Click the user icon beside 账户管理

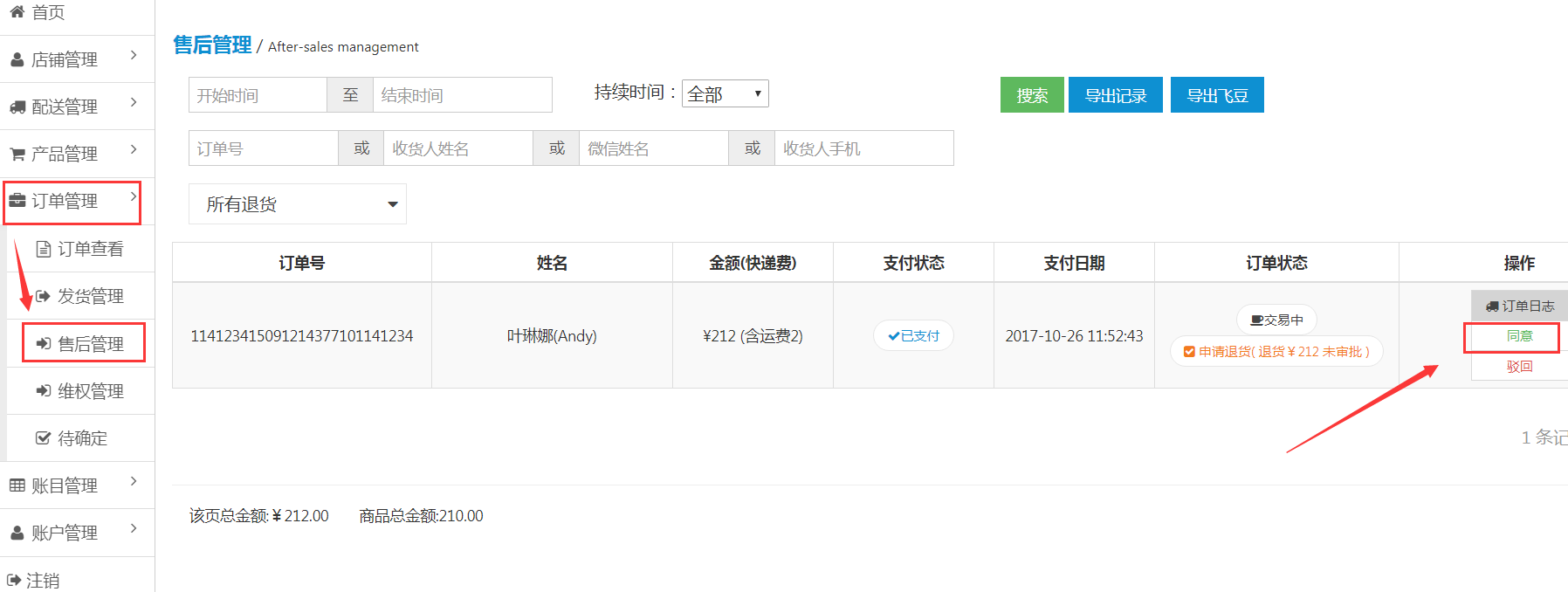(x=17, y=533)
